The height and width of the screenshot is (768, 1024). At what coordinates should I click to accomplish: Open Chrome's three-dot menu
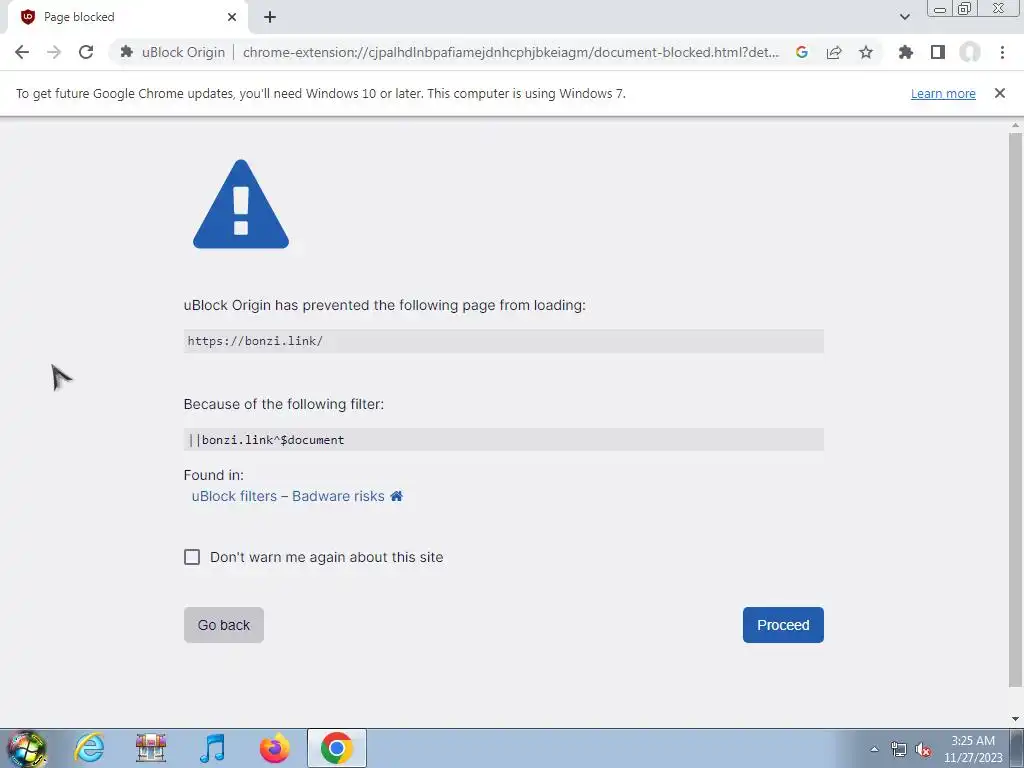coord(1002,52)
